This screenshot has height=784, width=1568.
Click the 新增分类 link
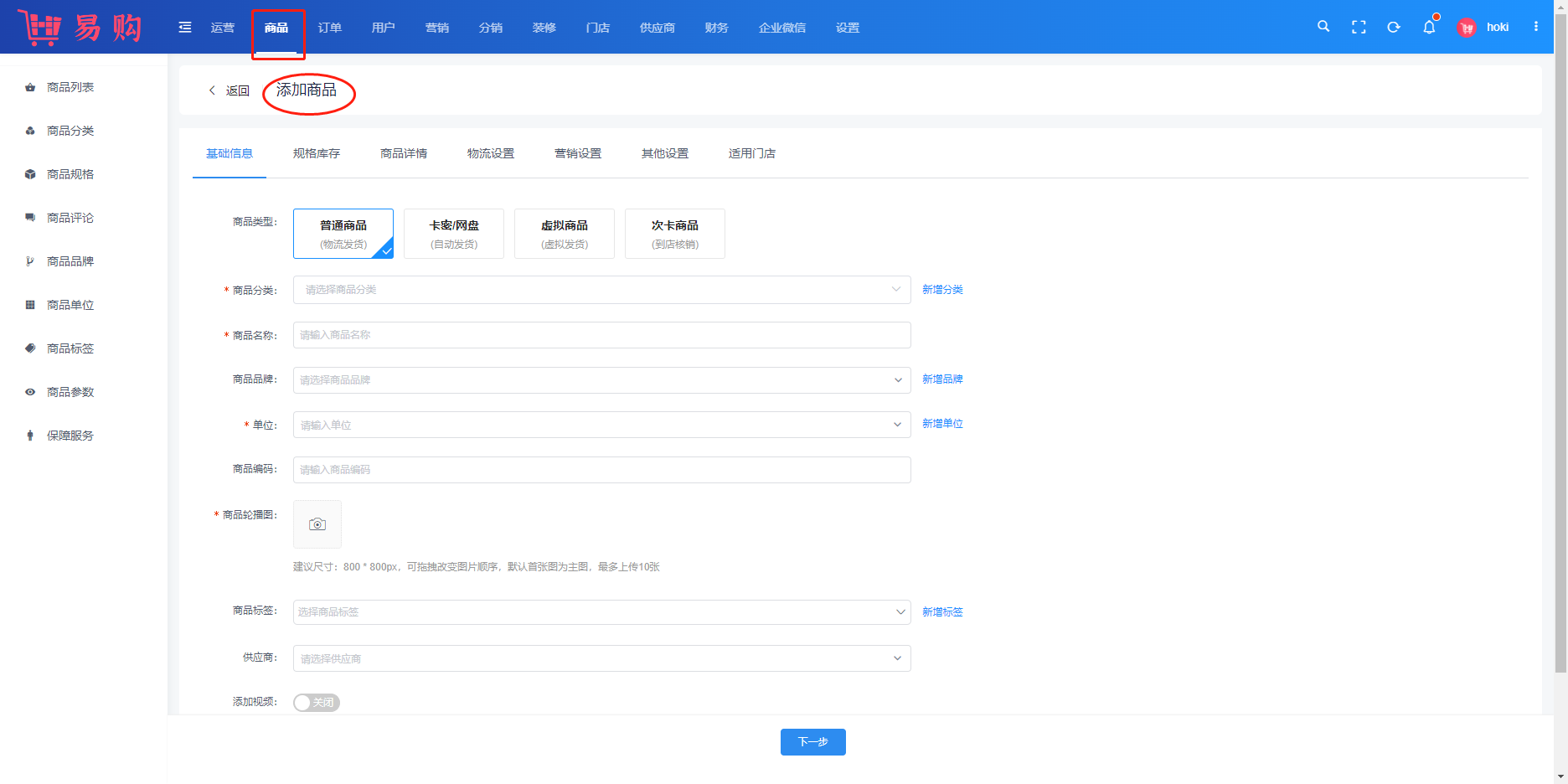point(942,290)
